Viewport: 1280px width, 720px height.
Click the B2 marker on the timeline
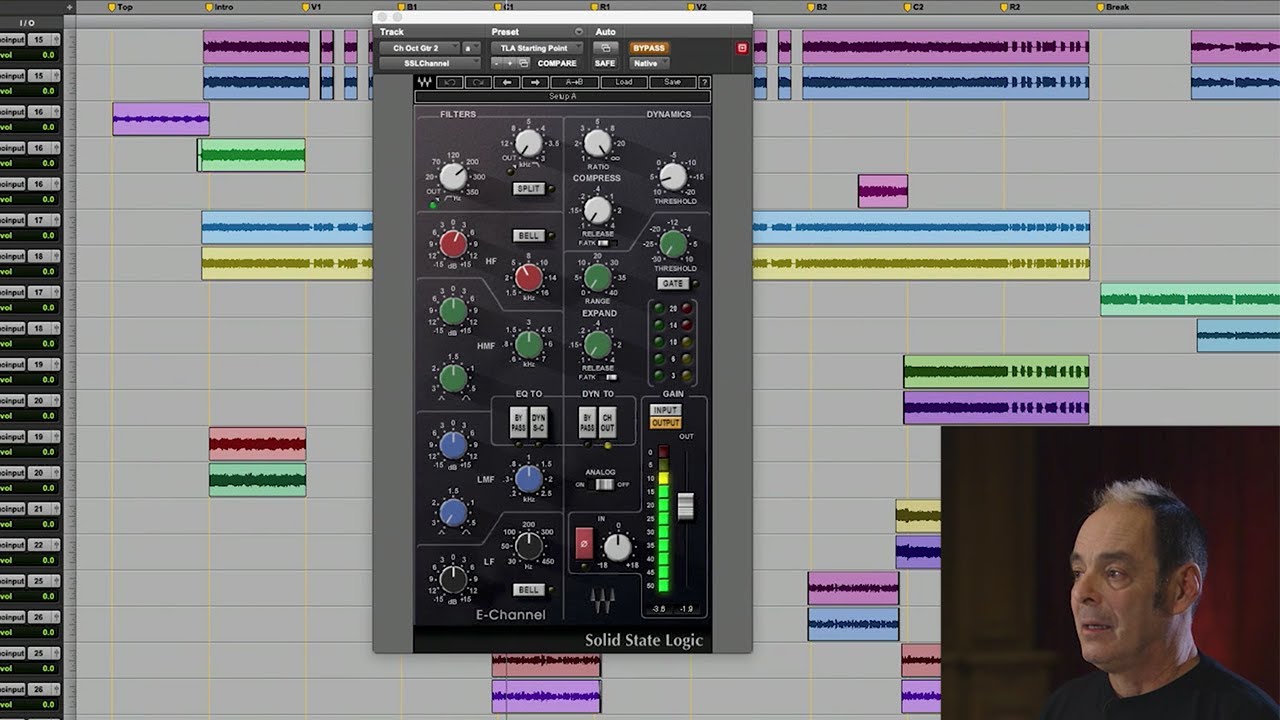817,7
